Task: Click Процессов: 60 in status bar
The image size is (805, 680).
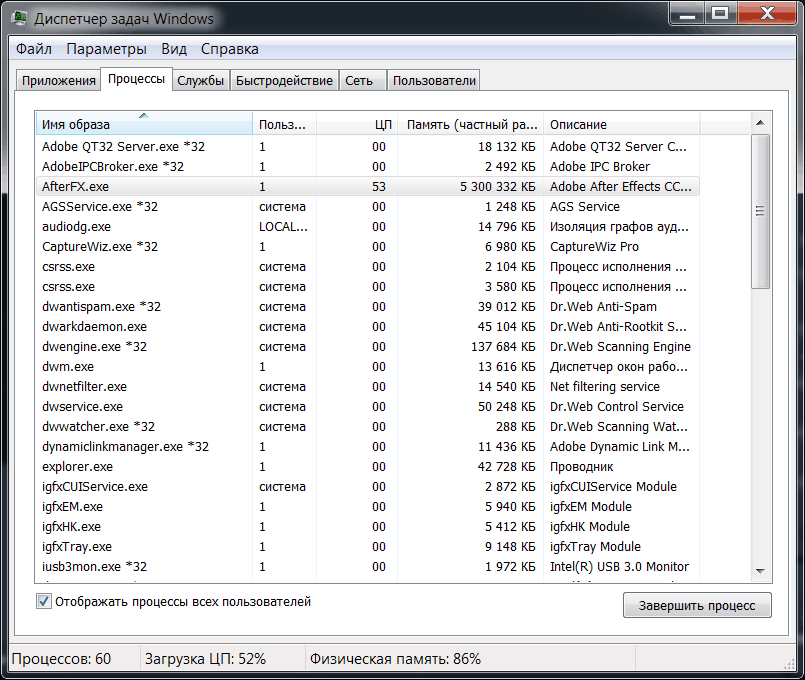Action: click(x=61, y=658)
